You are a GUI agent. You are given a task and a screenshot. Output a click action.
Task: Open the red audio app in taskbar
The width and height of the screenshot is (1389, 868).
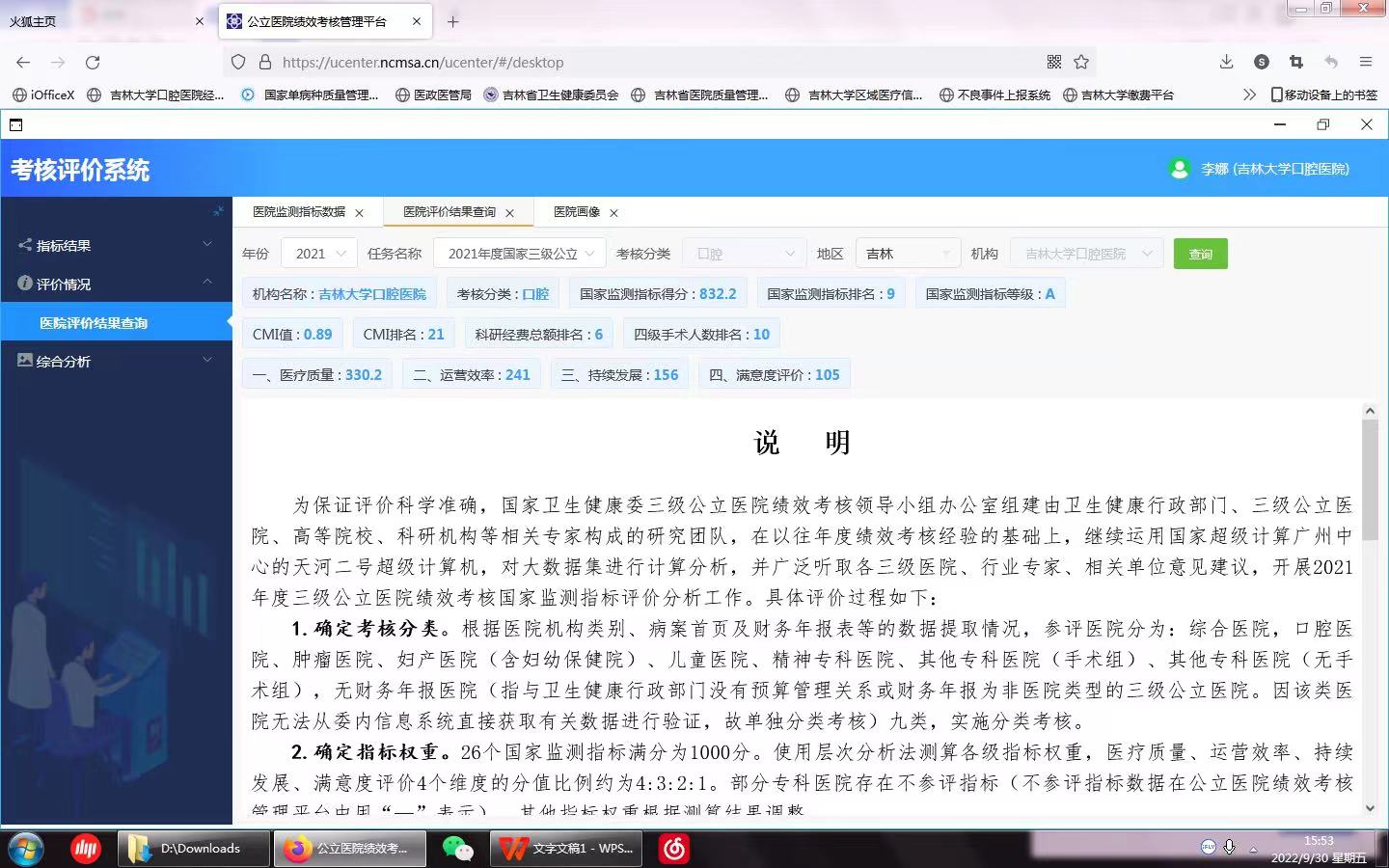coord(86,849)
